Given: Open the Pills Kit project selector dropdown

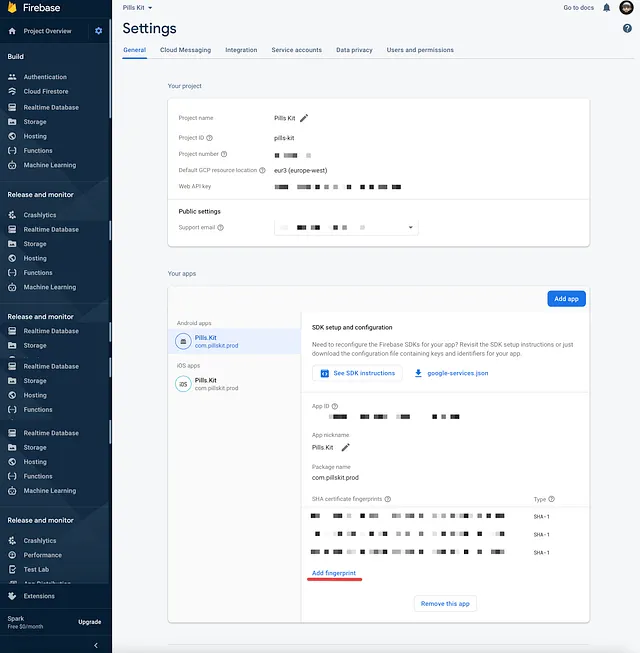Looking at the screenshot, I should [137, 7].
